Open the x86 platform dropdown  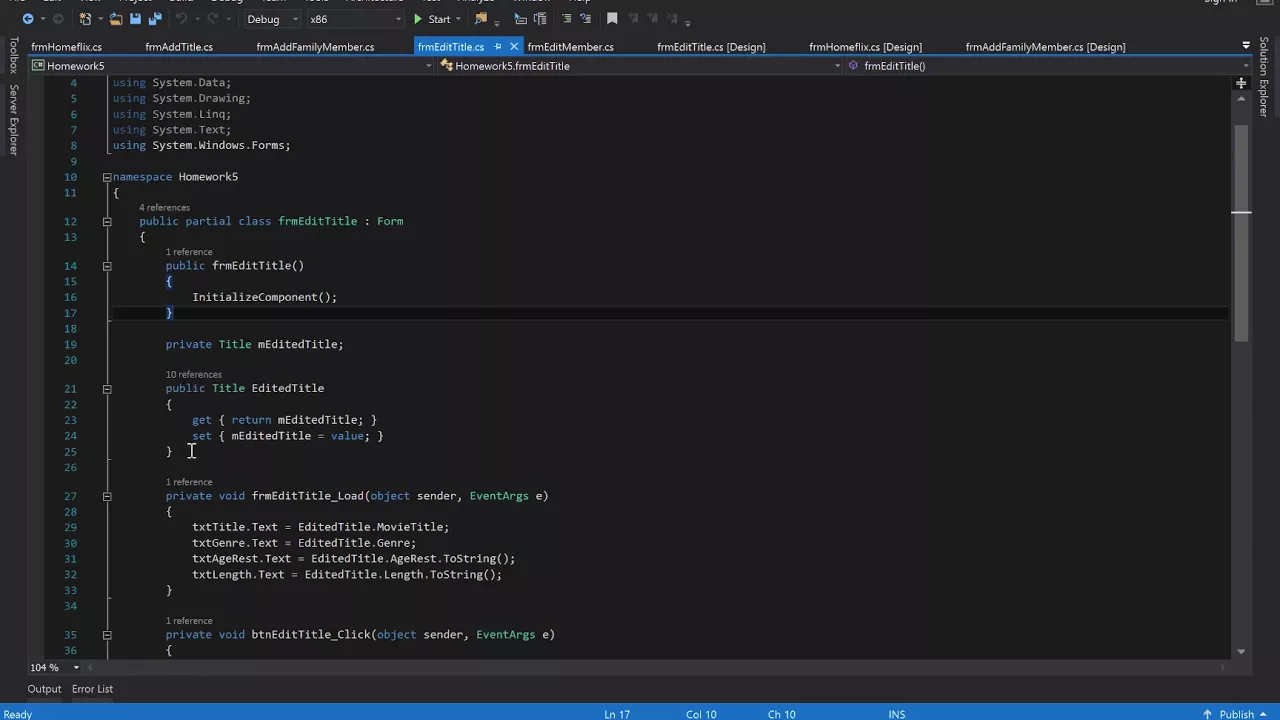point(355,19)
